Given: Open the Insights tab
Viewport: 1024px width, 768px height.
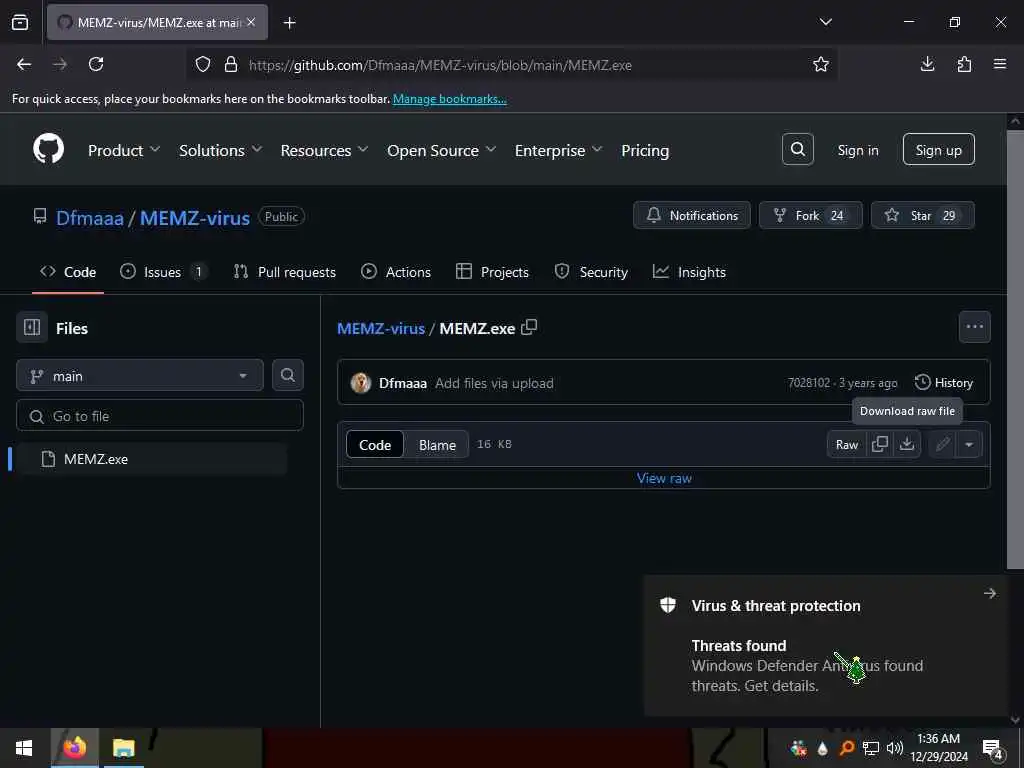Looking at the screenshot, I should 689,272.
